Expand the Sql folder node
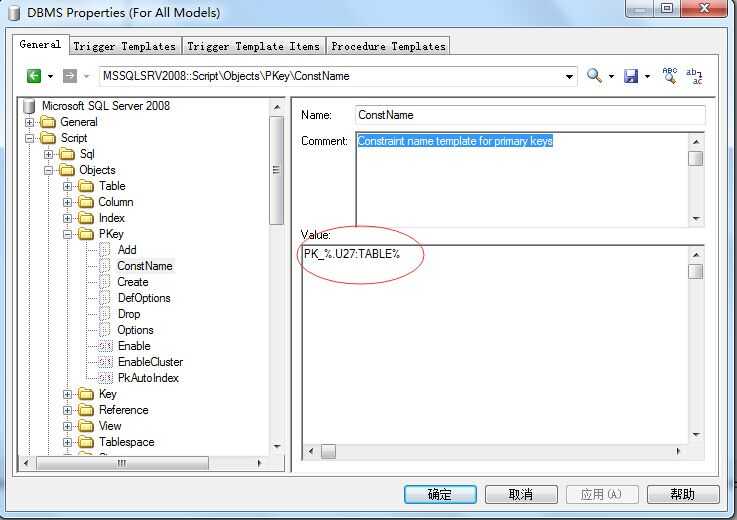The height and width of the screenshot is (520, 737). point(48,154)
